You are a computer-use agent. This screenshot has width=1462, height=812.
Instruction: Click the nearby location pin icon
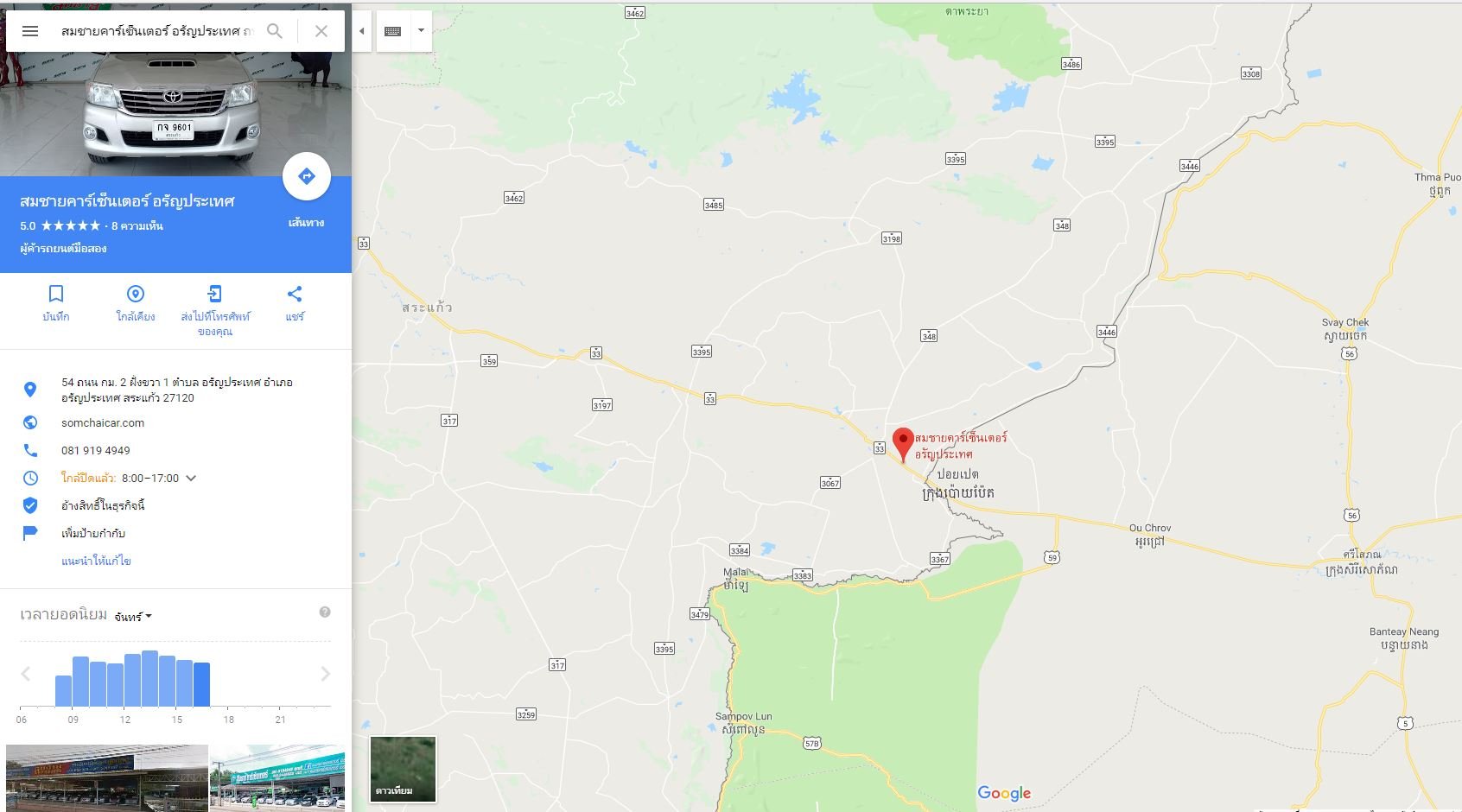tap(136, 295)
